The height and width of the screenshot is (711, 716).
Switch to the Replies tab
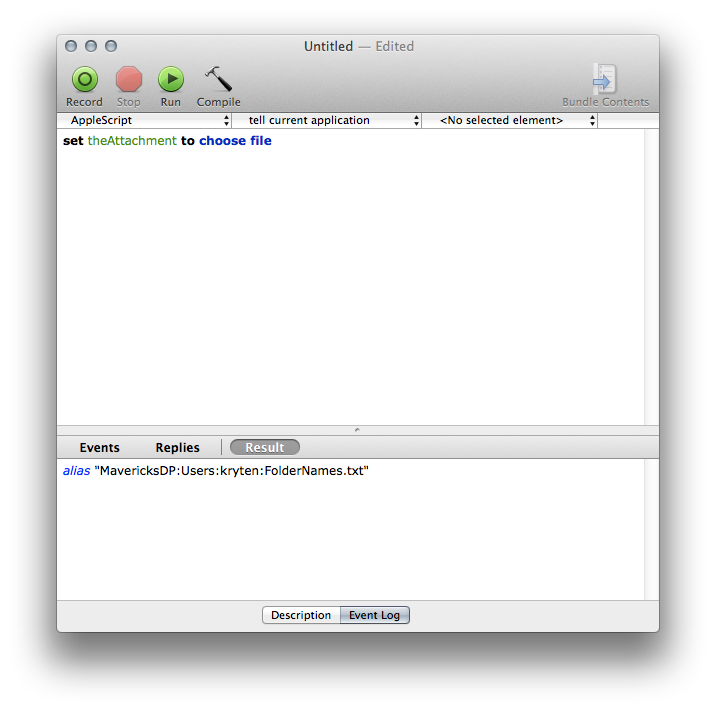(177, 448)
